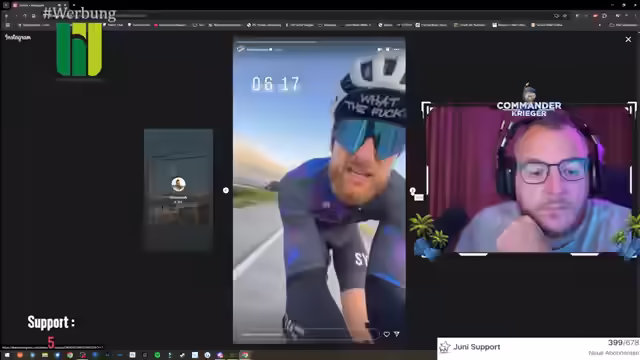Screen dimensions: 640x360
Task: Open Steam from the taskbar
Action: pos(182,355)
